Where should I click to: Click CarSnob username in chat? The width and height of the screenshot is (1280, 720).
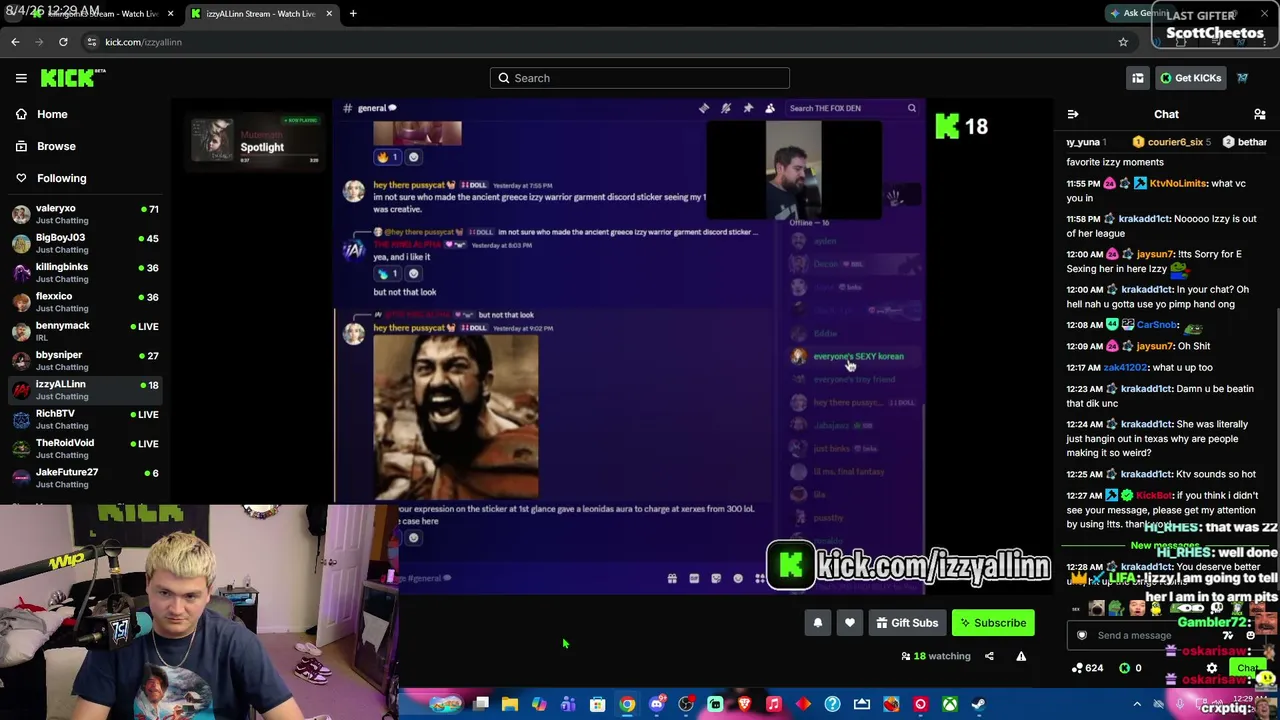pyautogui.click(x=1157, y=325)
